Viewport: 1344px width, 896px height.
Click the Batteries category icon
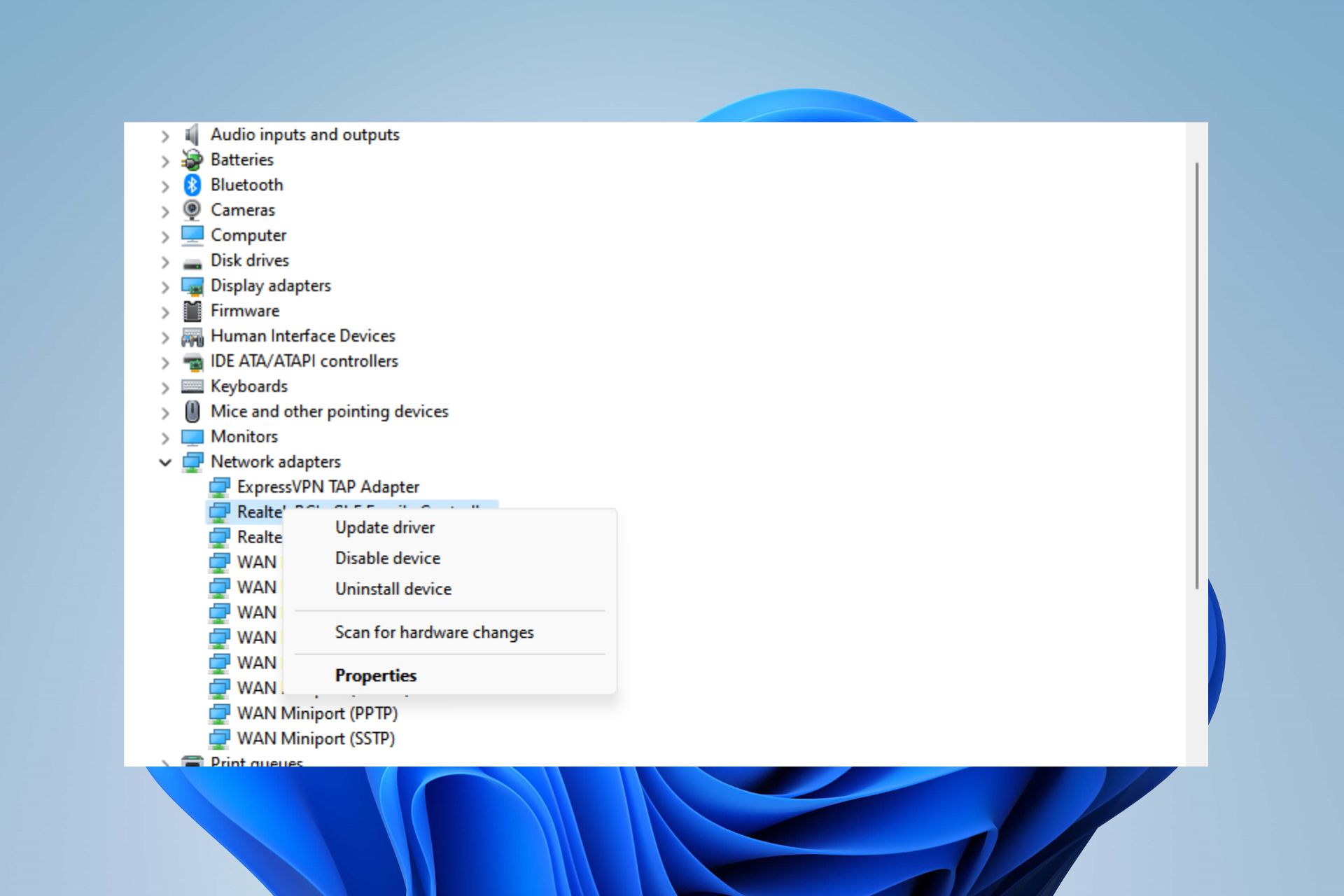click(192, 160)
